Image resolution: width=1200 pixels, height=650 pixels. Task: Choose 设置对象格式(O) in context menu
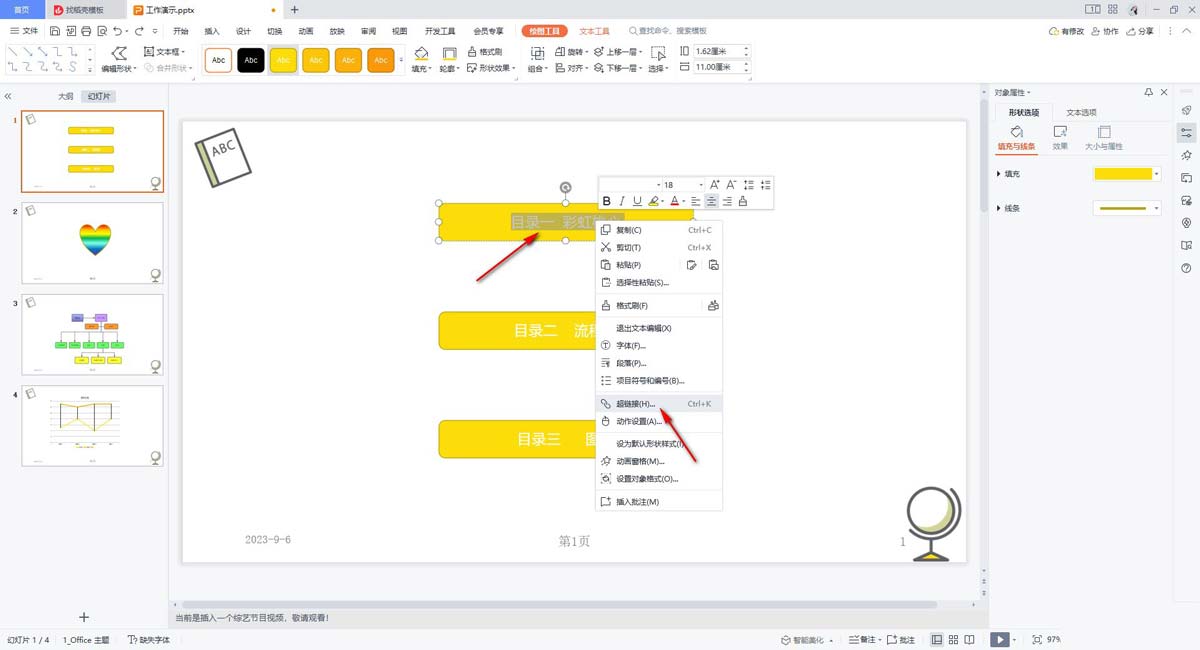pos(659,478)
